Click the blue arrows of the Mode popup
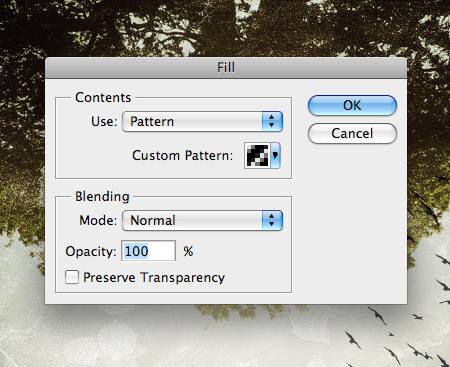Screen dimensions: 450x367 coord(272,220)
